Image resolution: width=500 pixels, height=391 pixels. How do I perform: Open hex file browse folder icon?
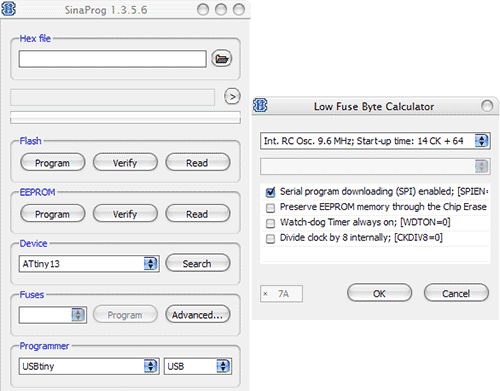point(221,59)
